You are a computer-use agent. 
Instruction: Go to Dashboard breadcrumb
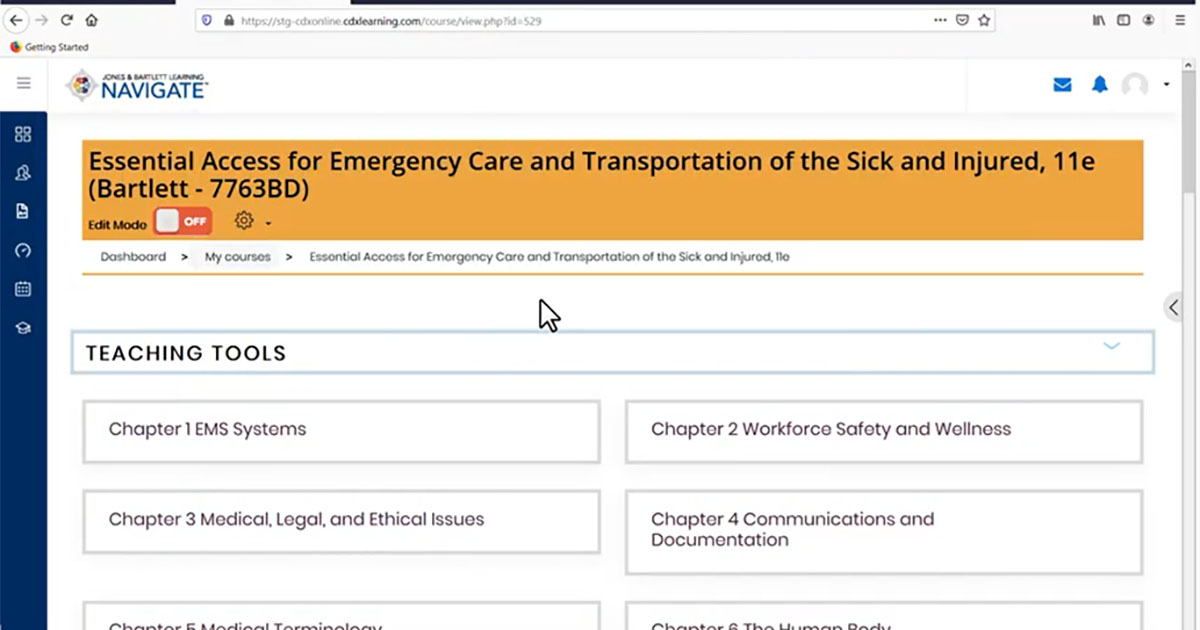(x=133, y=257)
